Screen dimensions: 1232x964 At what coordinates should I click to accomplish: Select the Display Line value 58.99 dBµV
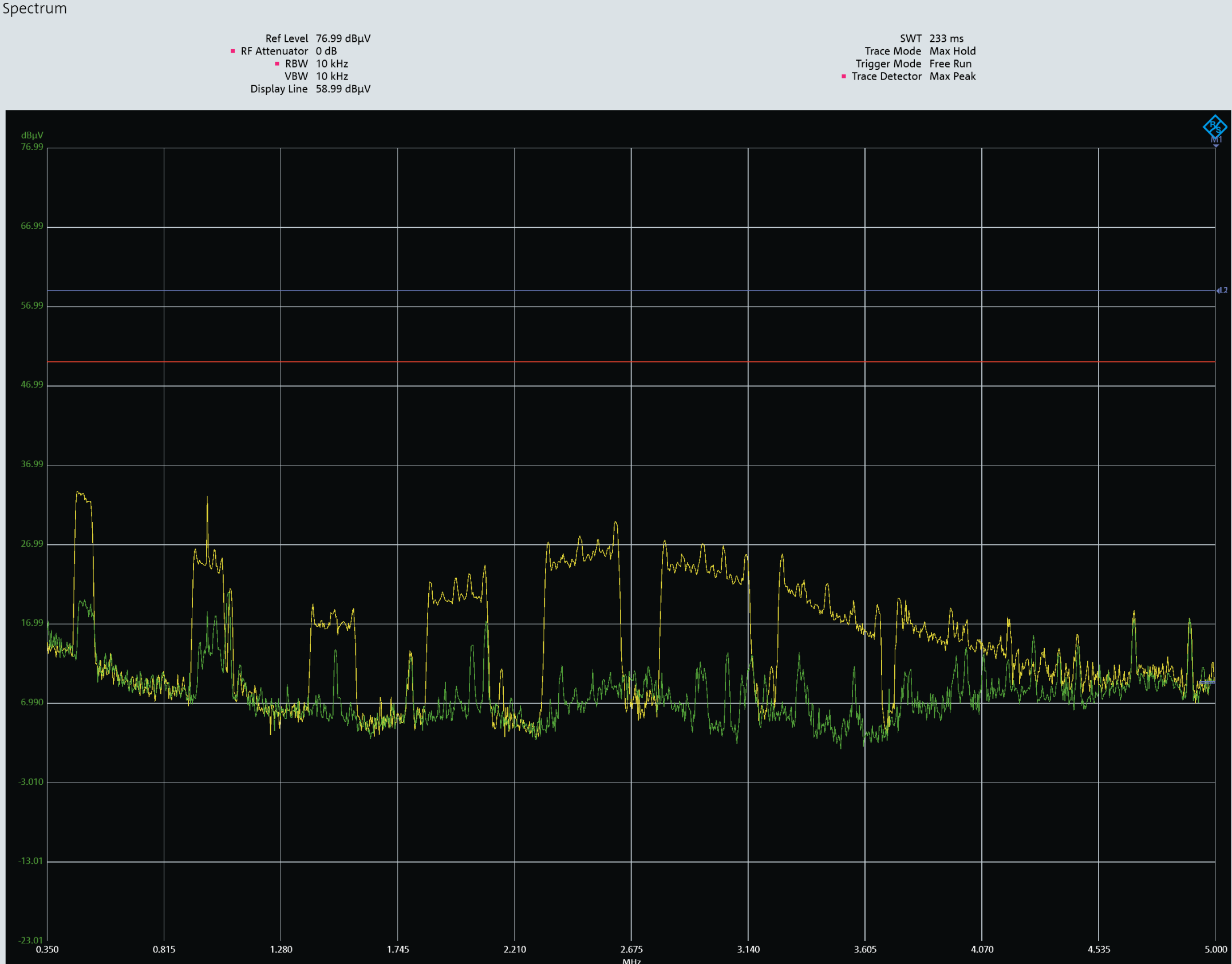pos(343,89)
